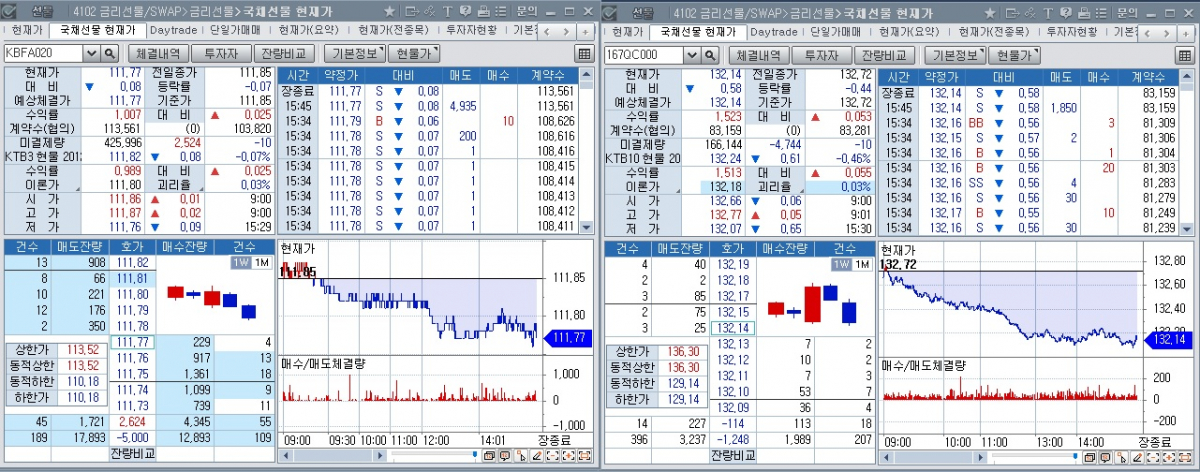Click the help question icon in right window
The height and width of the screenshot is (472, 1200).
pos(1068,11)
